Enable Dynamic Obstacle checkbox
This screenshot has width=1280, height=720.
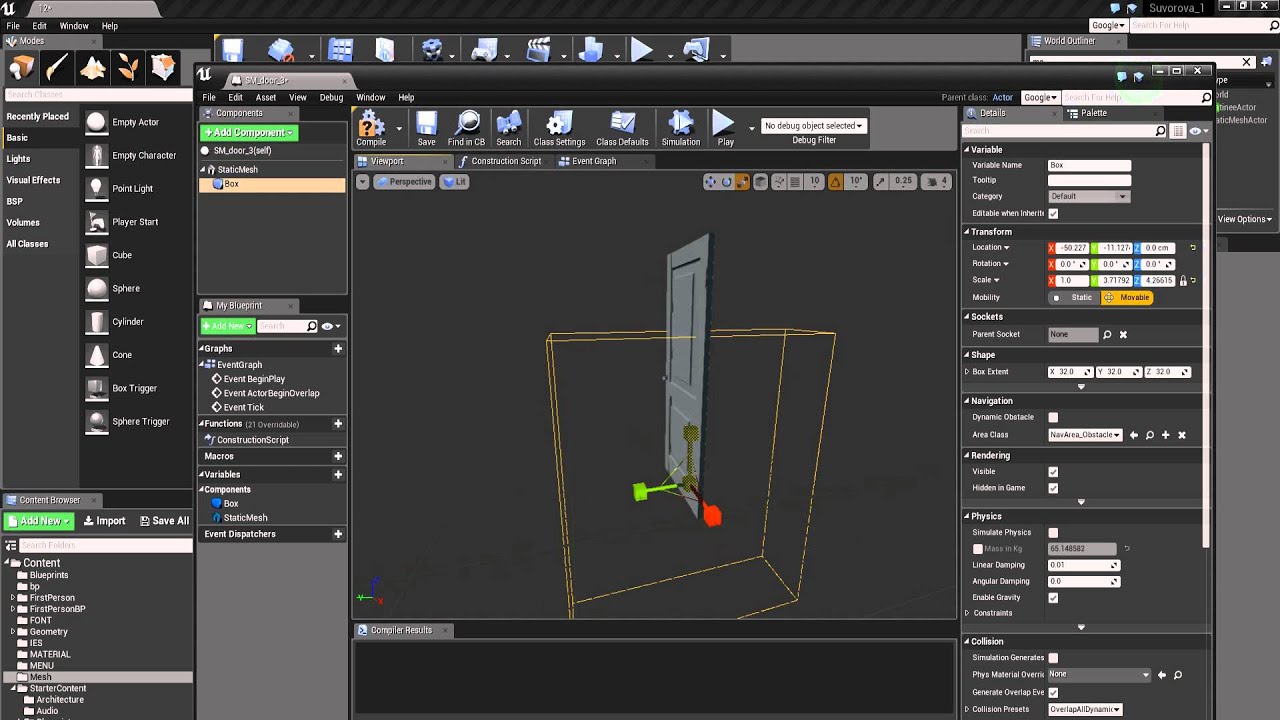[x=1053, y=417]
